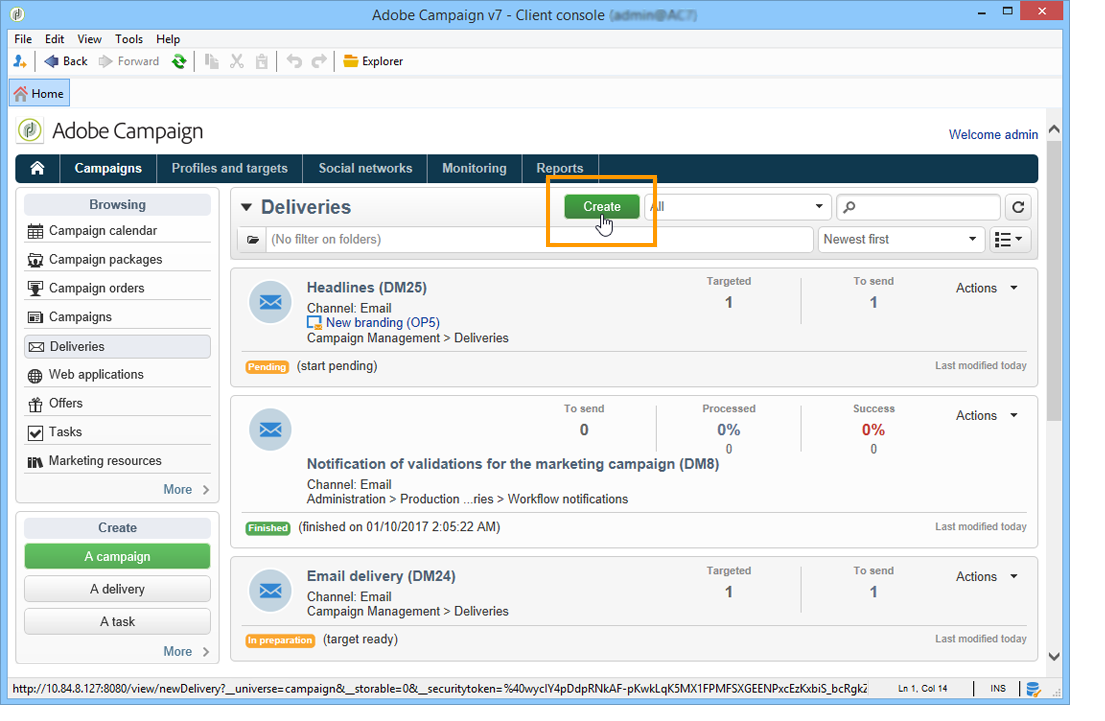Viewport: 1105px width, 721px height.
Task: Click the envelope icon for Email delivery (DM24)
Action: coord(271,591)
